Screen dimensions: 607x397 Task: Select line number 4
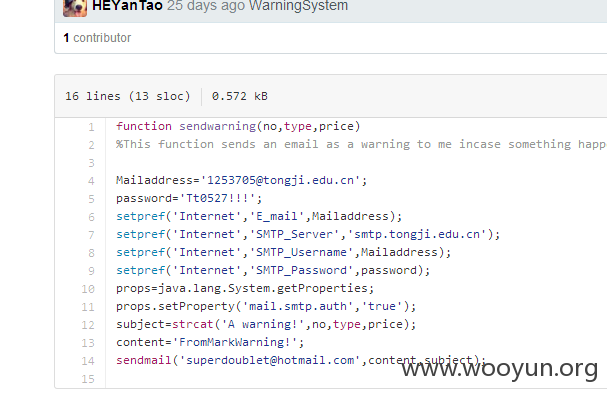coord(91,181)
